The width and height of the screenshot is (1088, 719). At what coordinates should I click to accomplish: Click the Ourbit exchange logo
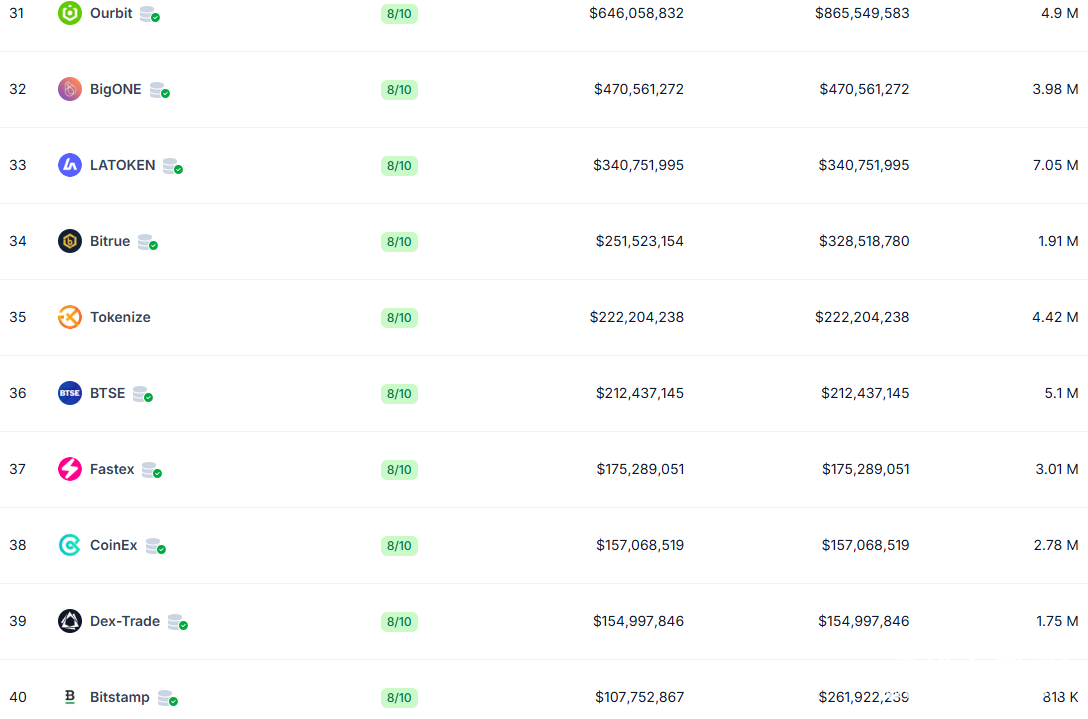click(x=69, y=14)
